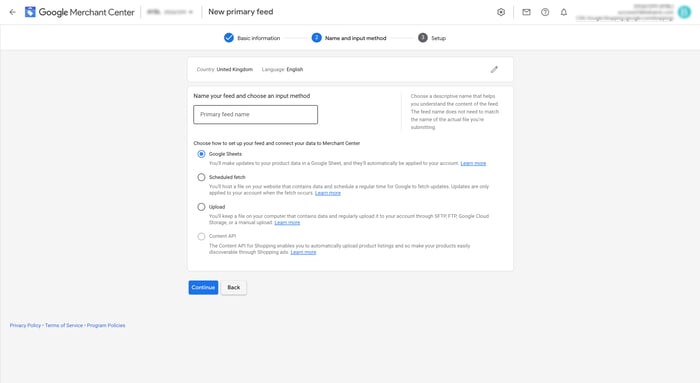The height and width of the screenshot is (383, 700).
Task: Open the Terms of Service link
Action: tap(64, 325)
